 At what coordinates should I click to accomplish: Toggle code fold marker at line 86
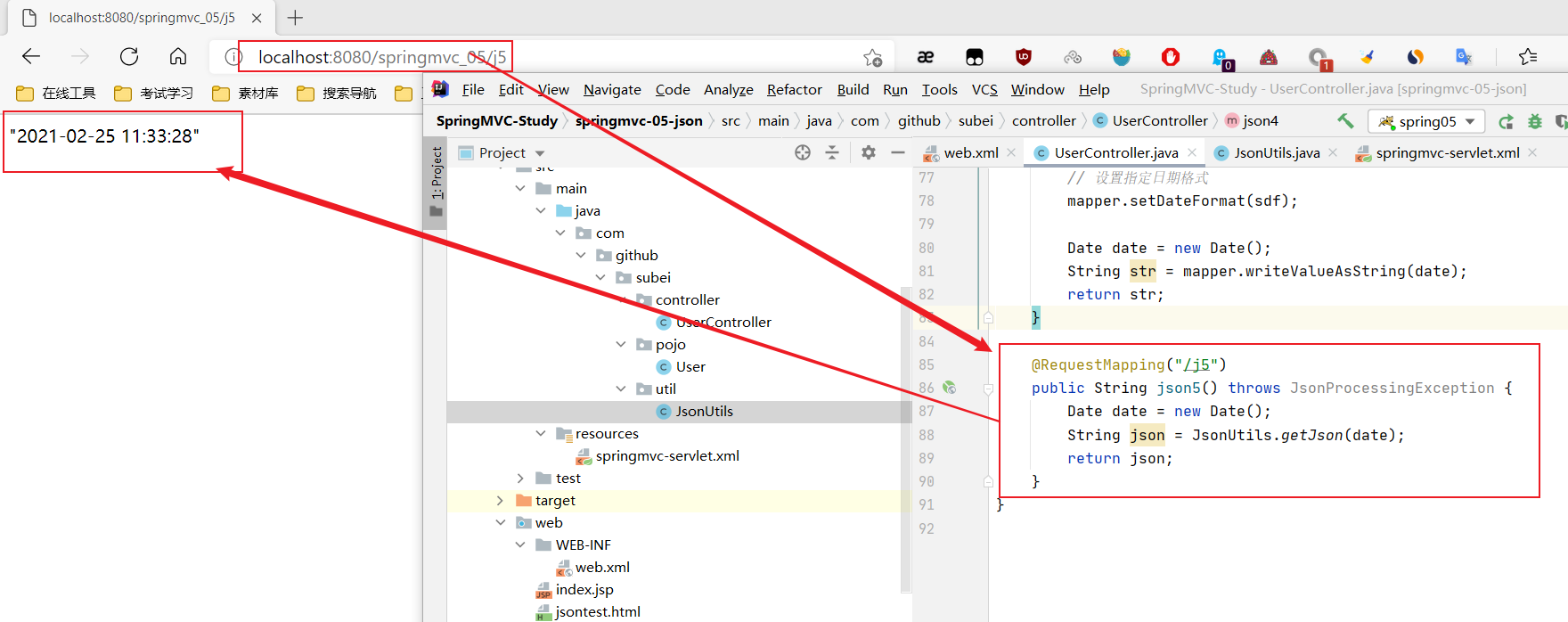(988, 389)
